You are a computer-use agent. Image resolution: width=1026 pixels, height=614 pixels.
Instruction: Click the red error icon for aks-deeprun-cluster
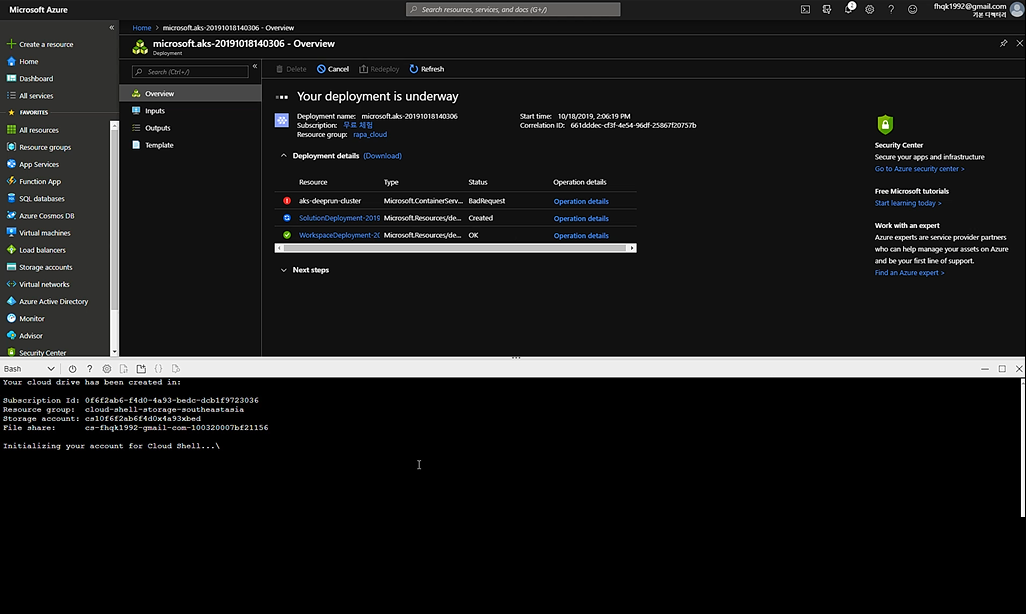287,201
